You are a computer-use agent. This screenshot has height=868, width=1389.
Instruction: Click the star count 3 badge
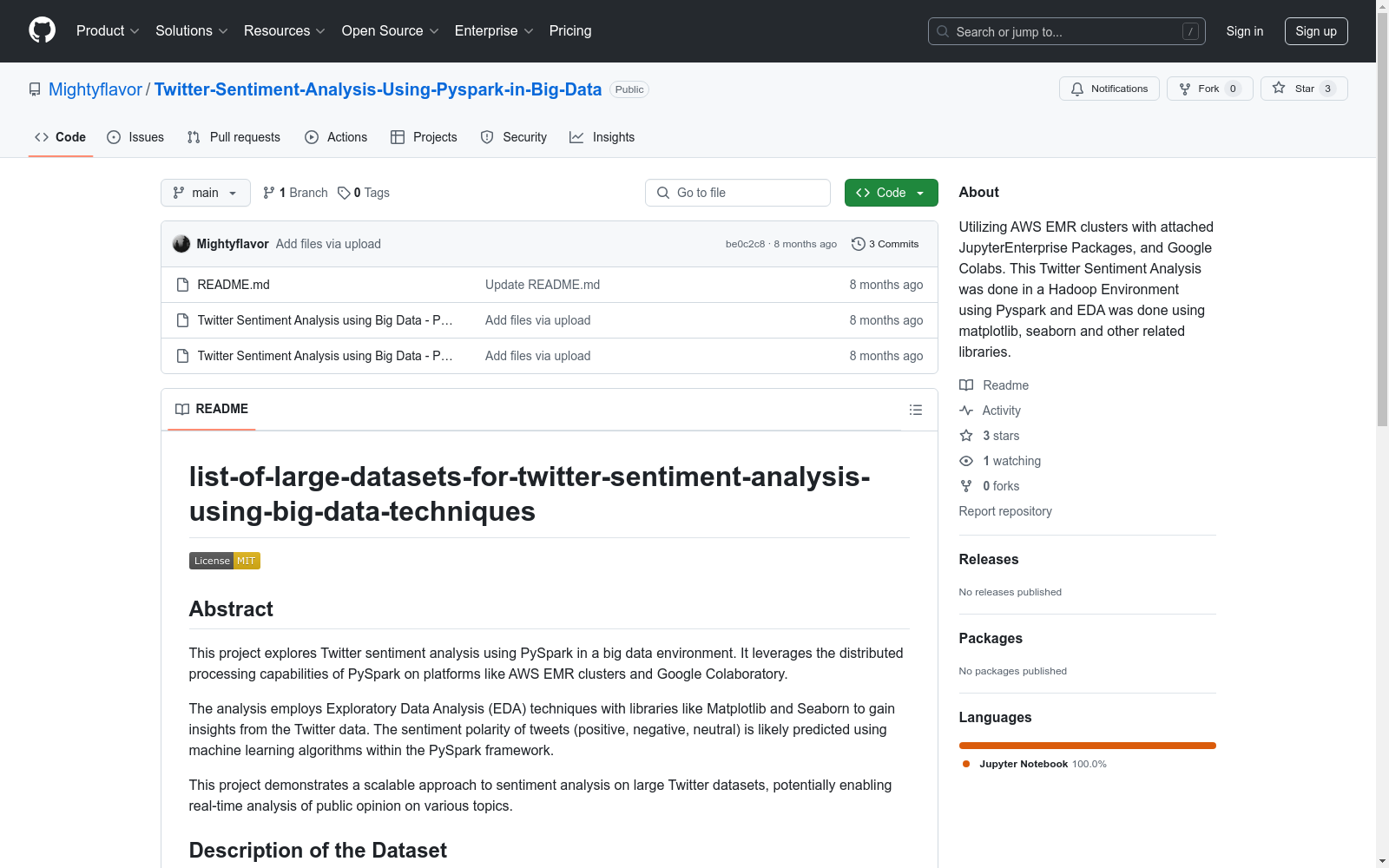pyautogui.click(x=1327, y=89)
